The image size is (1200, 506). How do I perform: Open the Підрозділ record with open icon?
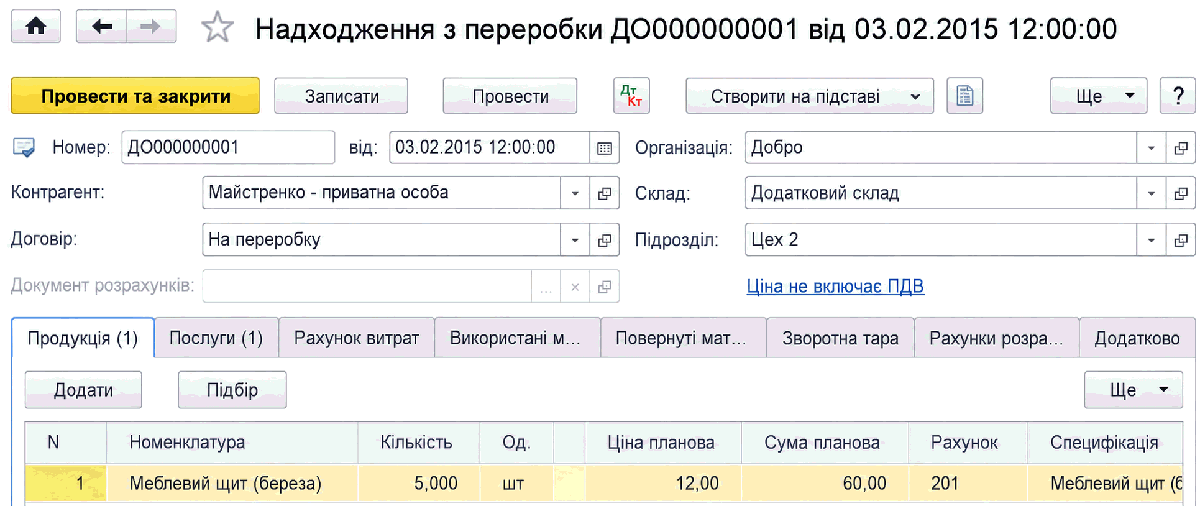pyautogui.click(x=1181, y=240)
